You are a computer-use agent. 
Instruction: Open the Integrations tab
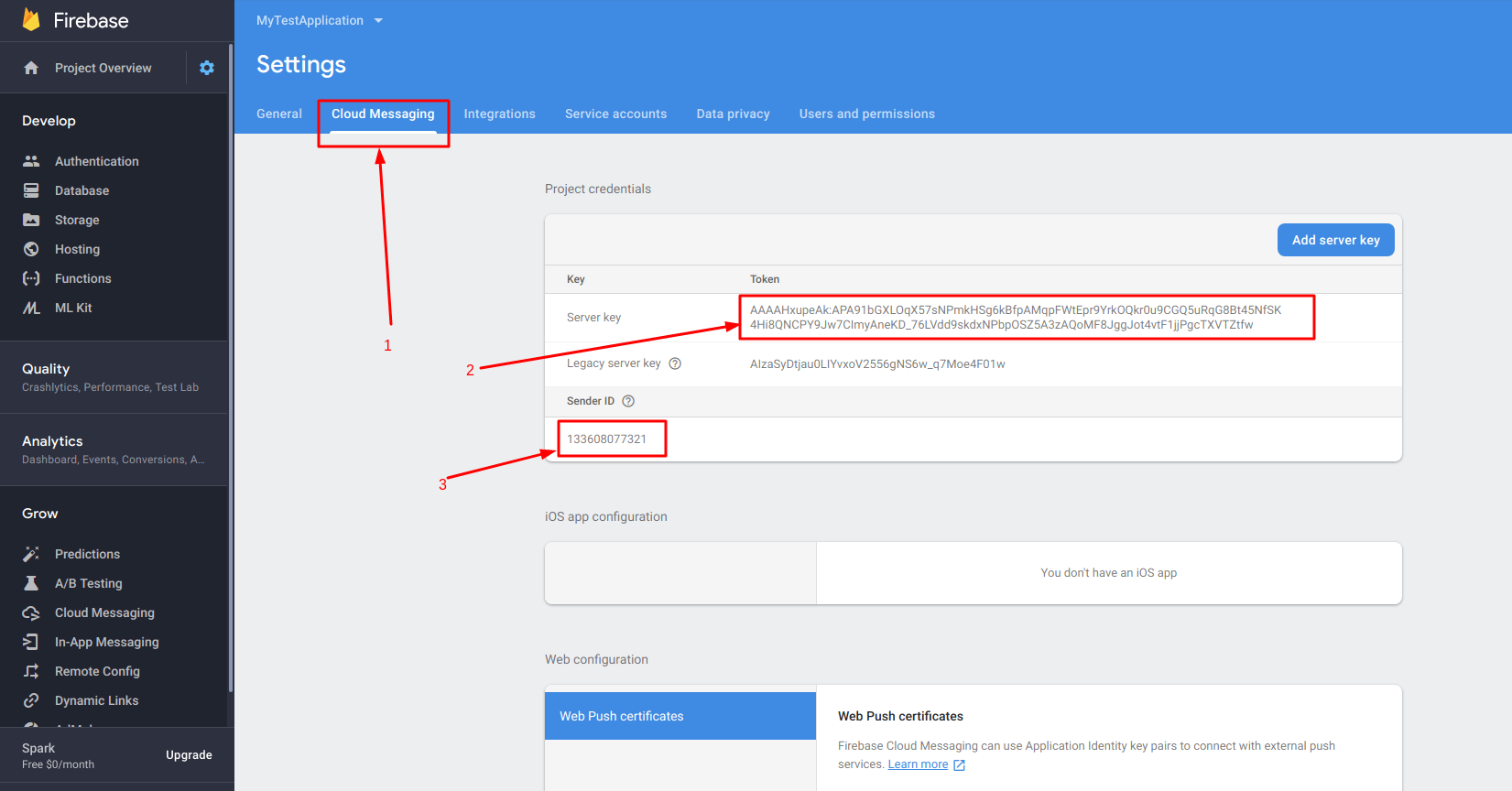tap(499, 114)
